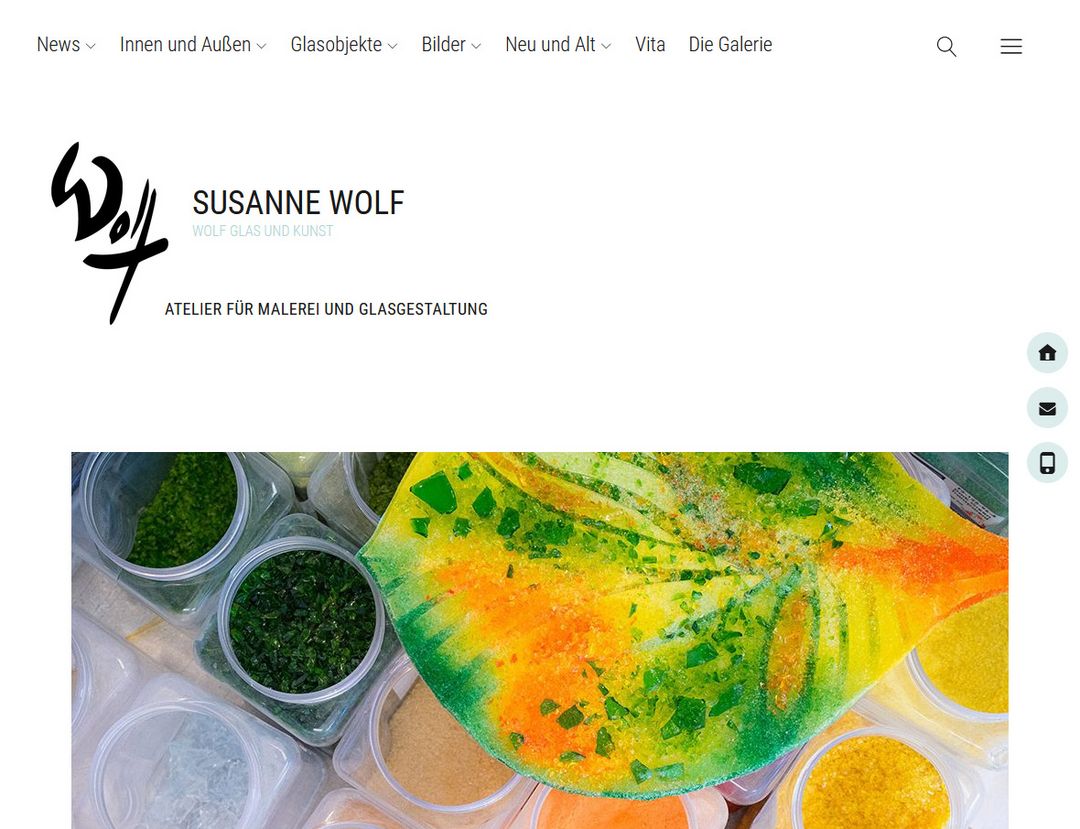The image size is (1080, 829).
Task: Open the search magnifier icon
Action: [x=946, y=46]
